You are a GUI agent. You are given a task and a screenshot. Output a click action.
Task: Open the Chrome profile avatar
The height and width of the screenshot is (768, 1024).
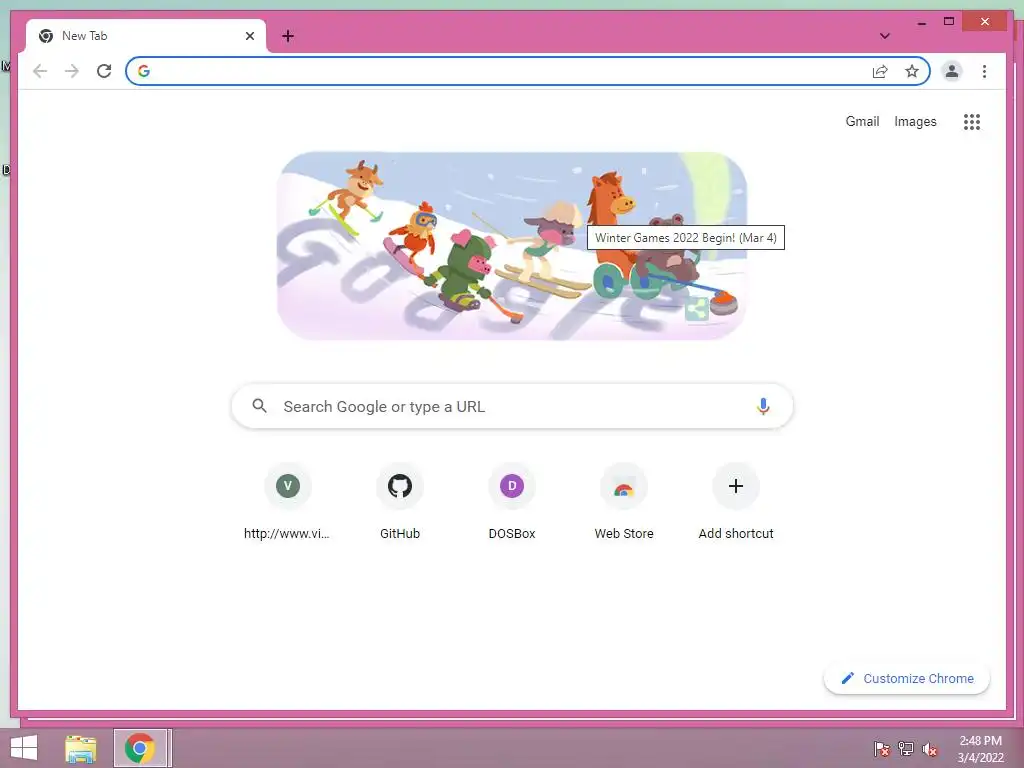tap(952, 71)
